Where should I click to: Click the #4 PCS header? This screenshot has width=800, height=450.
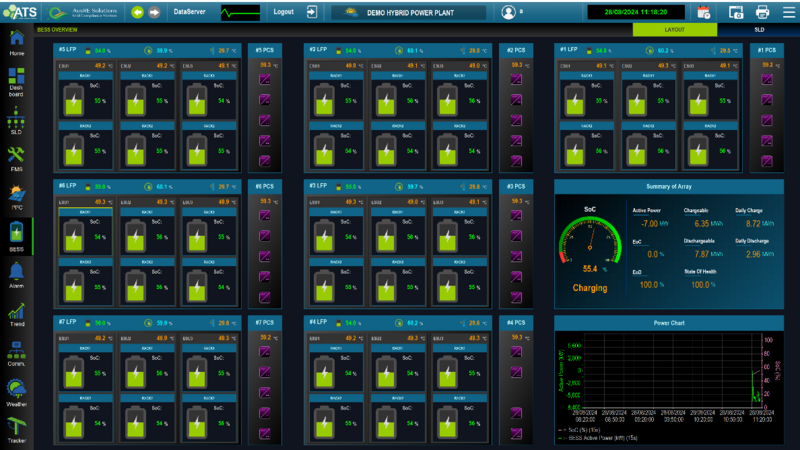[516, 323]
